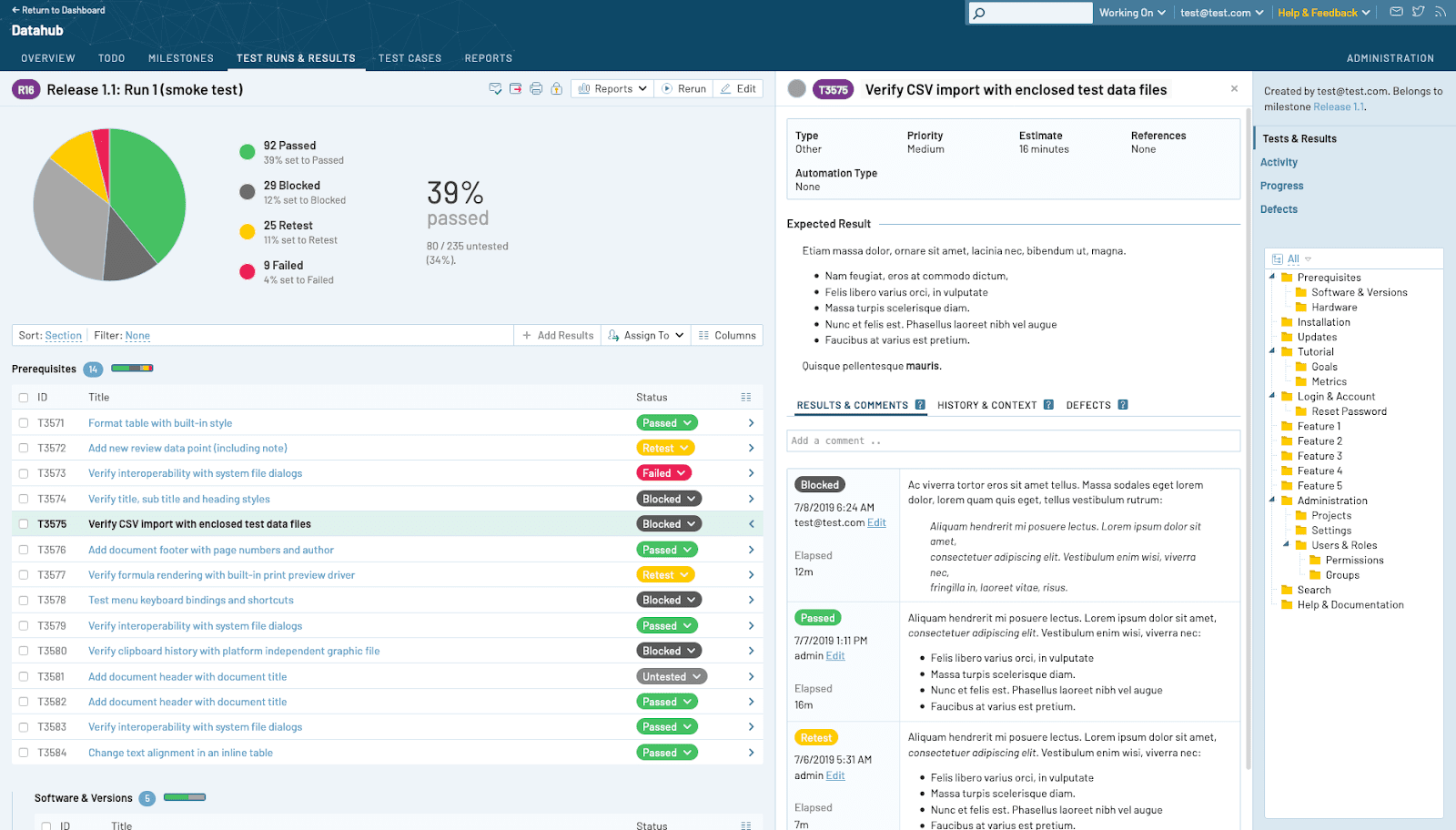1456x830 pixels.
Task: Click help icon next to History & Context
Action: pos(1048,405)
